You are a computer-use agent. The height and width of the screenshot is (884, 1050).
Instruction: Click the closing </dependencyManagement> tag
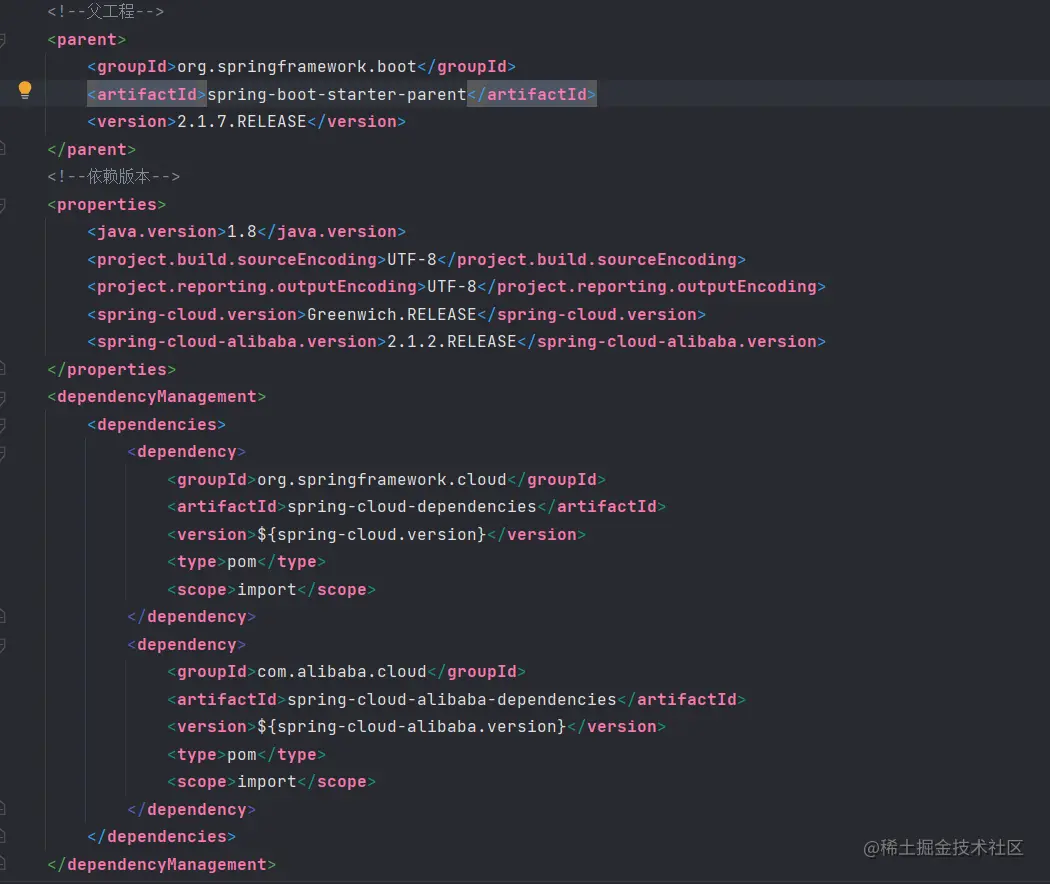(x=161, y=865)
